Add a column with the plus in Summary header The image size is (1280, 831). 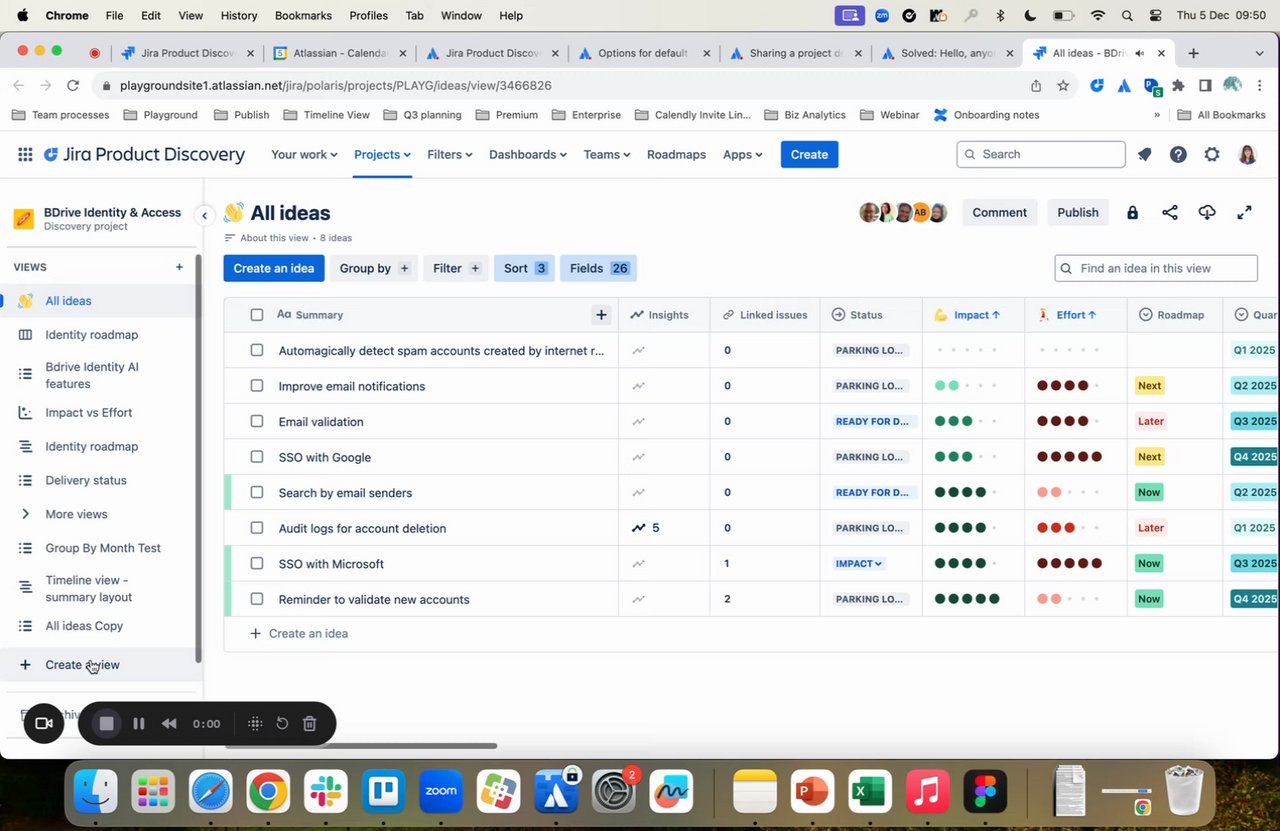(601, 314)
